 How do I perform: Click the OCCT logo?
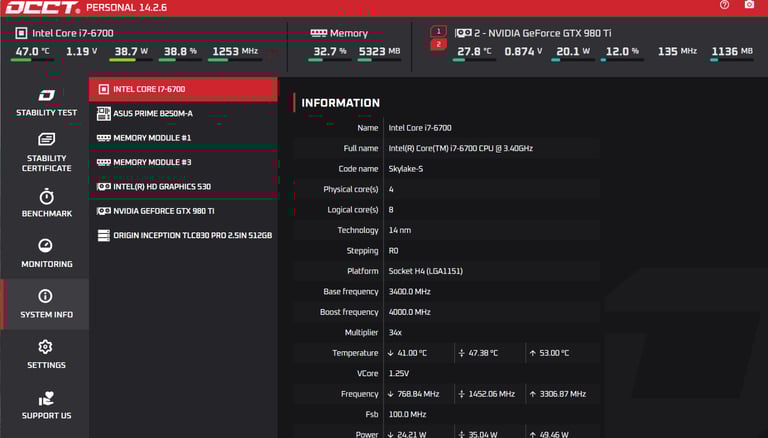tap(42, 8)
